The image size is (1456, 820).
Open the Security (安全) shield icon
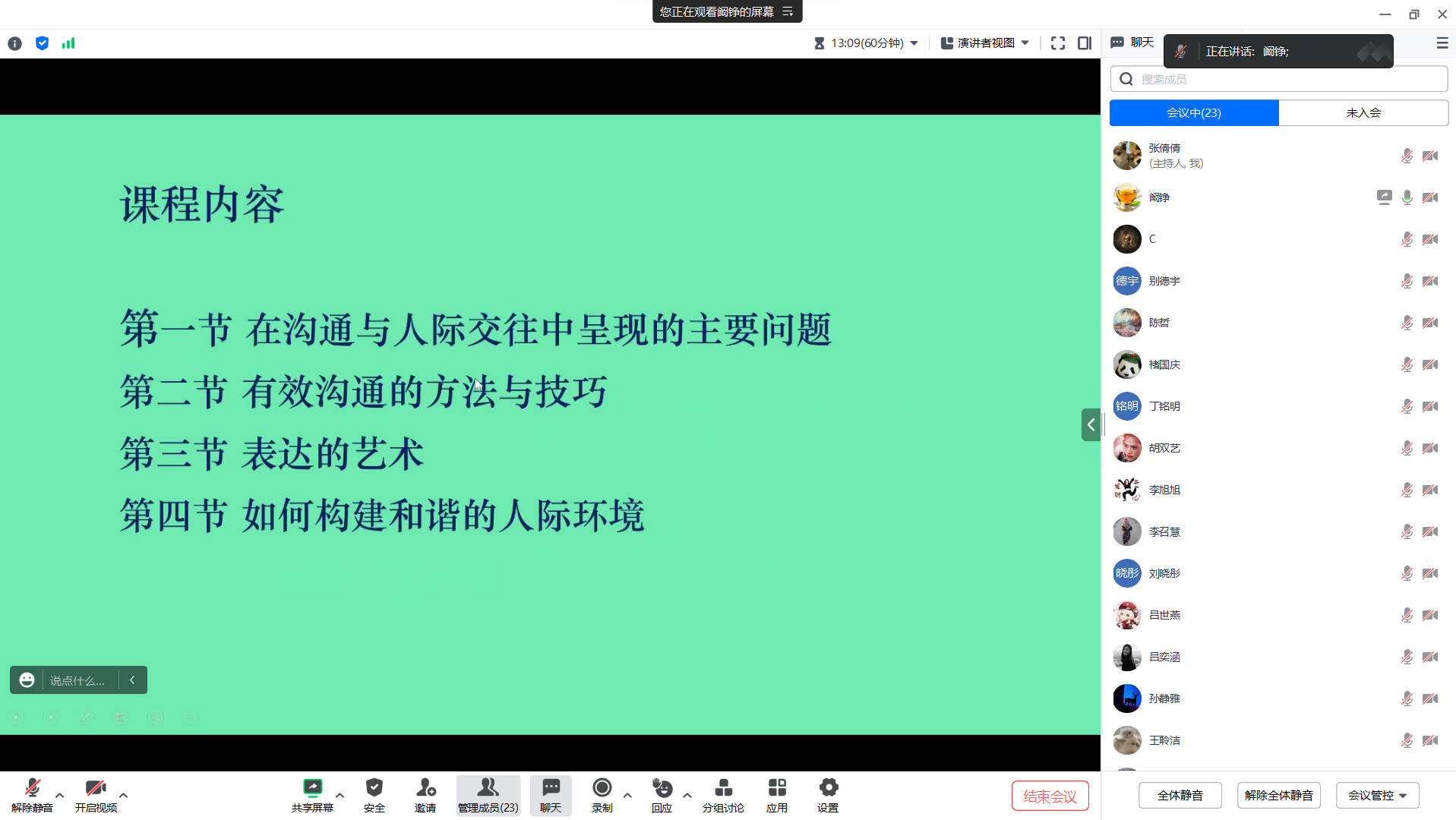(374, 788)
